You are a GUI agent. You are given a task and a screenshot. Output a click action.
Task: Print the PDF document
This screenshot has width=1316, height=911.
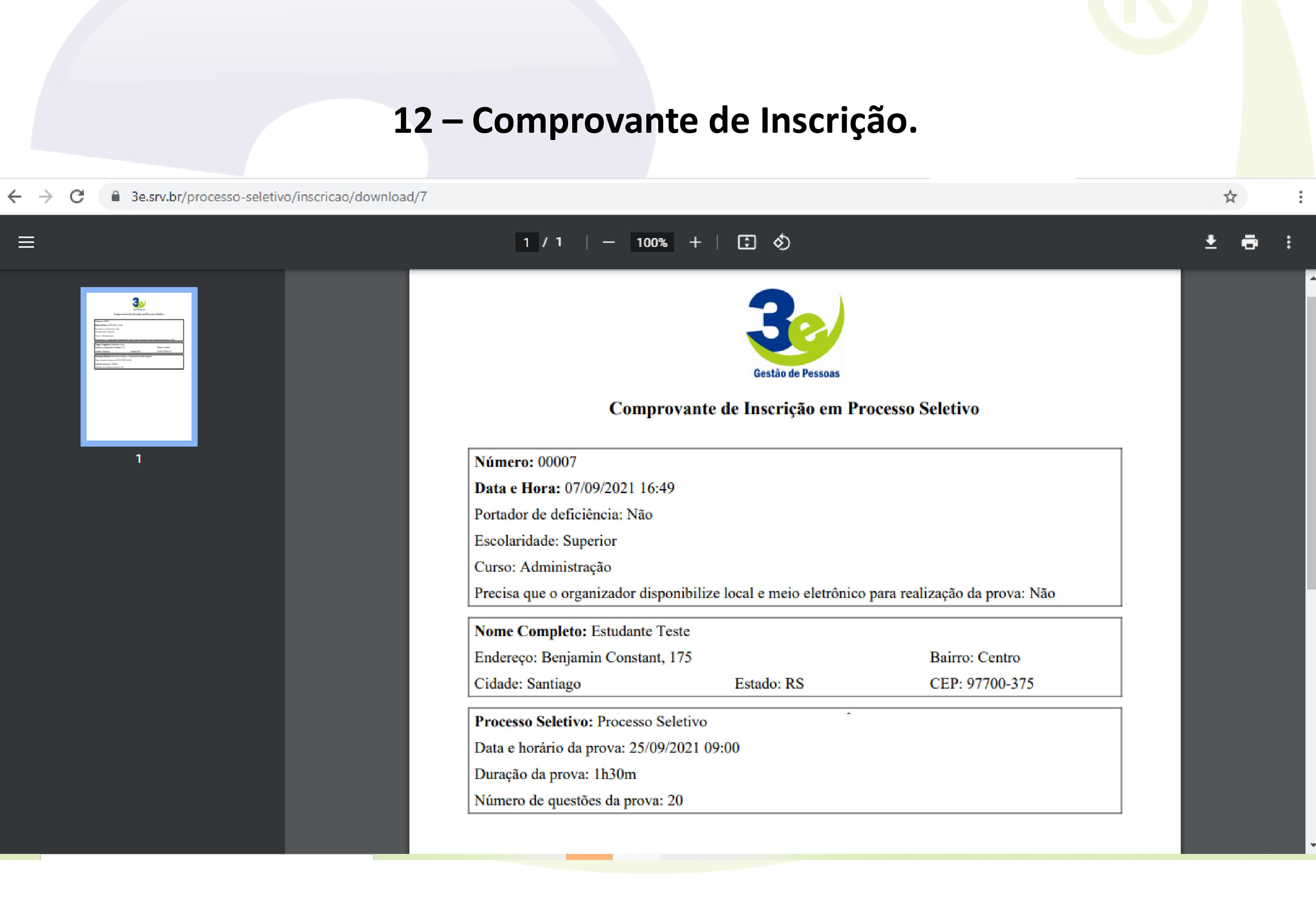coord(1249,243)
